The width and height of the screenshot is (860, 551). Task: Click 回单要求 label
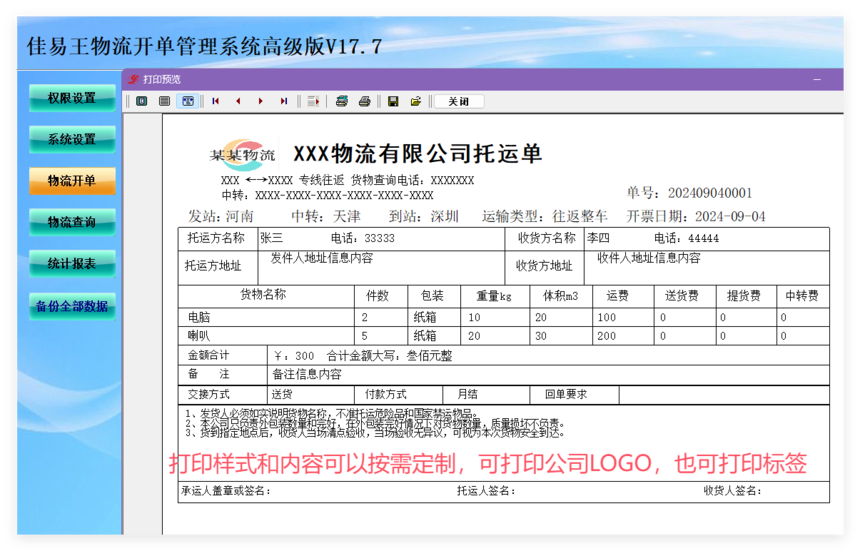pos(566,395)
